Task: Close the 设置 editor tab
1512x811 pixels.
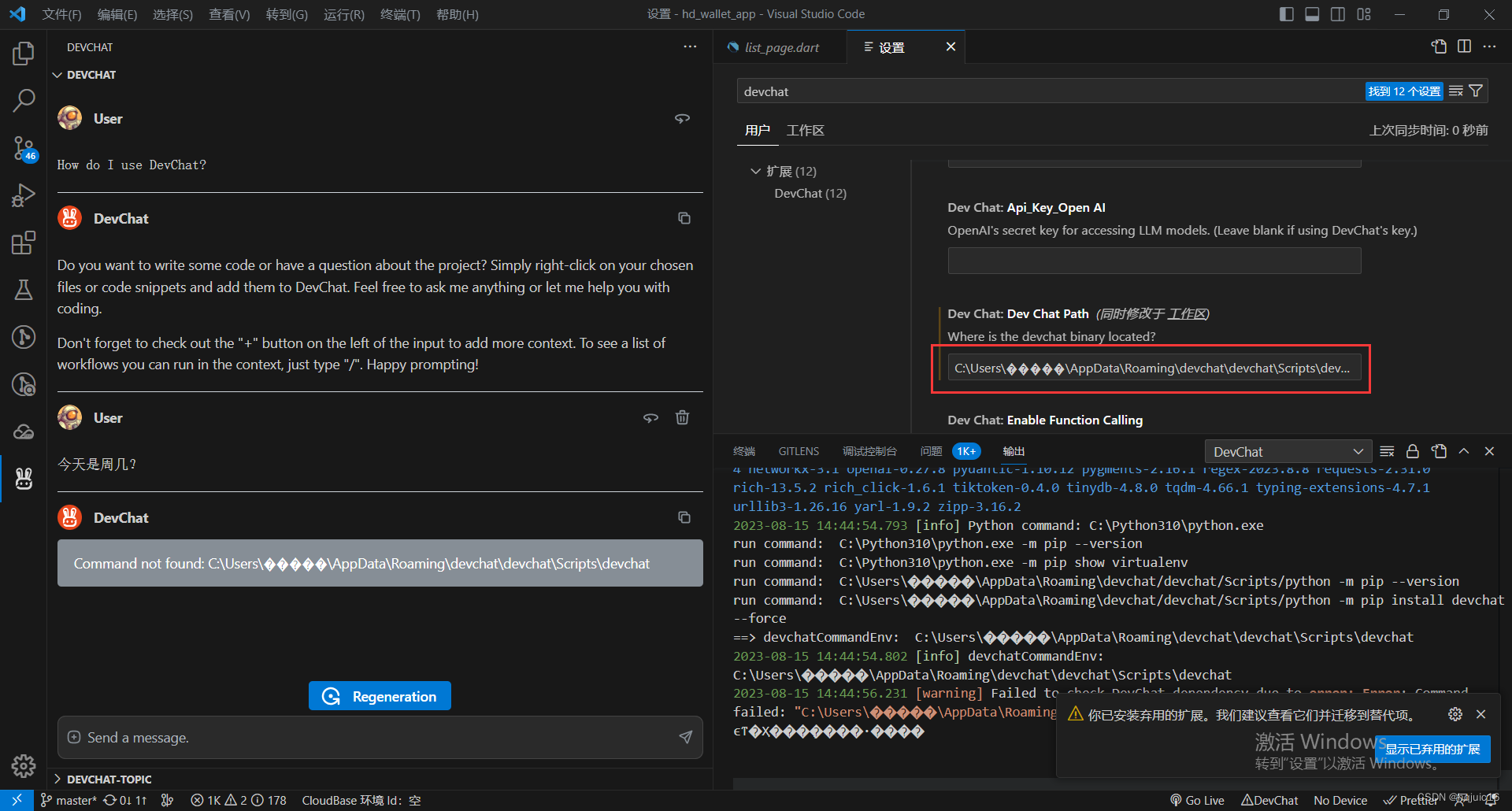Action: (x=951, y=46)
